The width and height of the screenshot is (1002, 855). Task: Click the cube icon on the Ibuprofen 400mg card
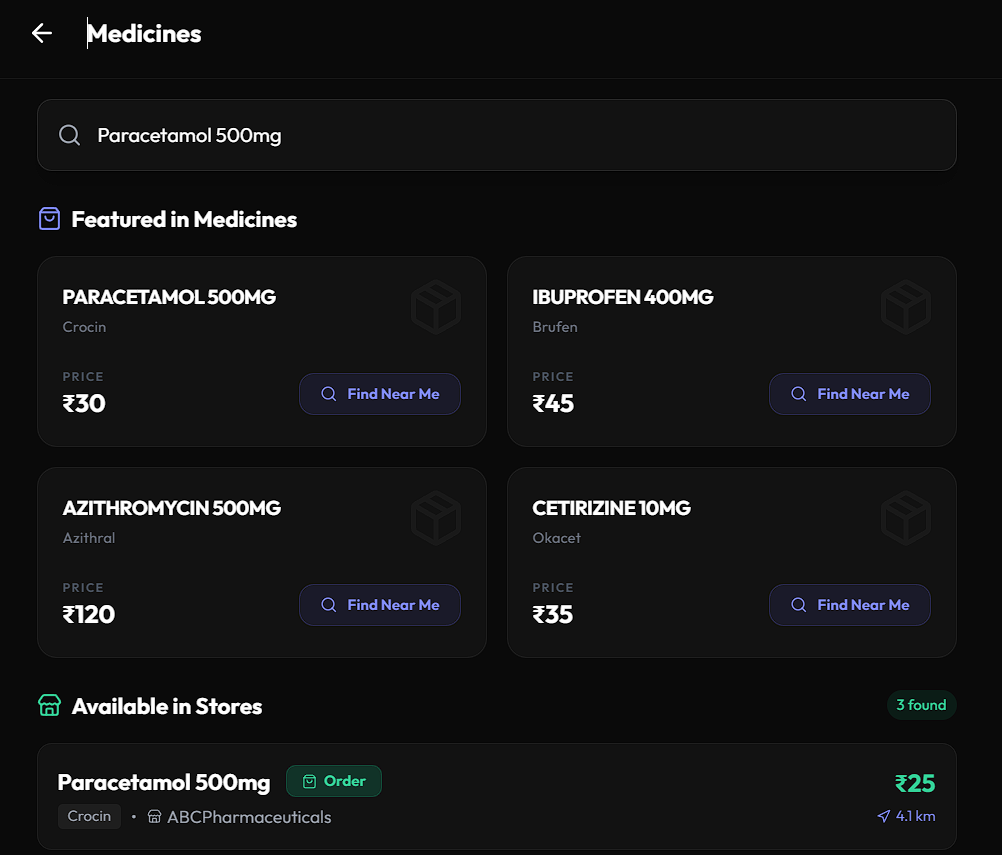click(906, 307)
